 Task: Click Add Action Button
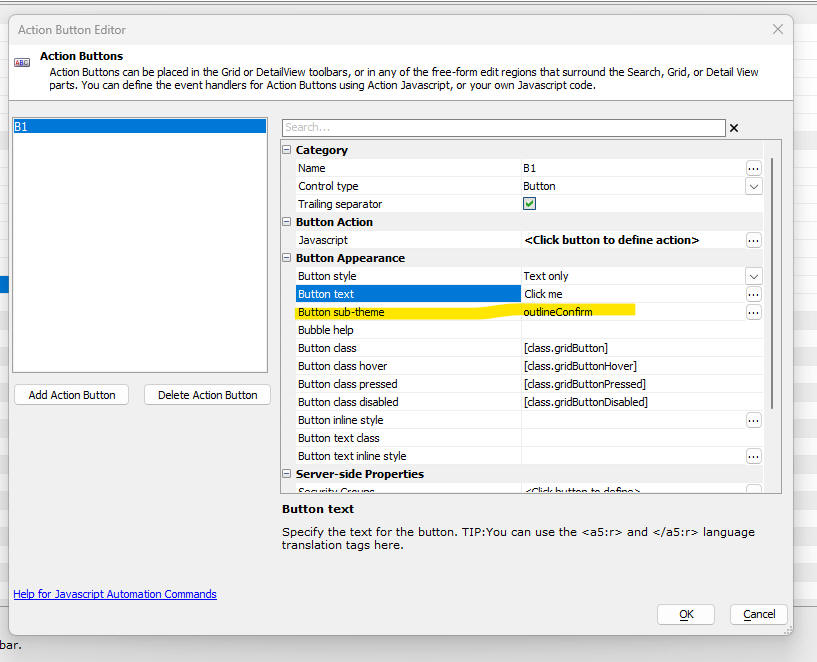click(72, 395)
